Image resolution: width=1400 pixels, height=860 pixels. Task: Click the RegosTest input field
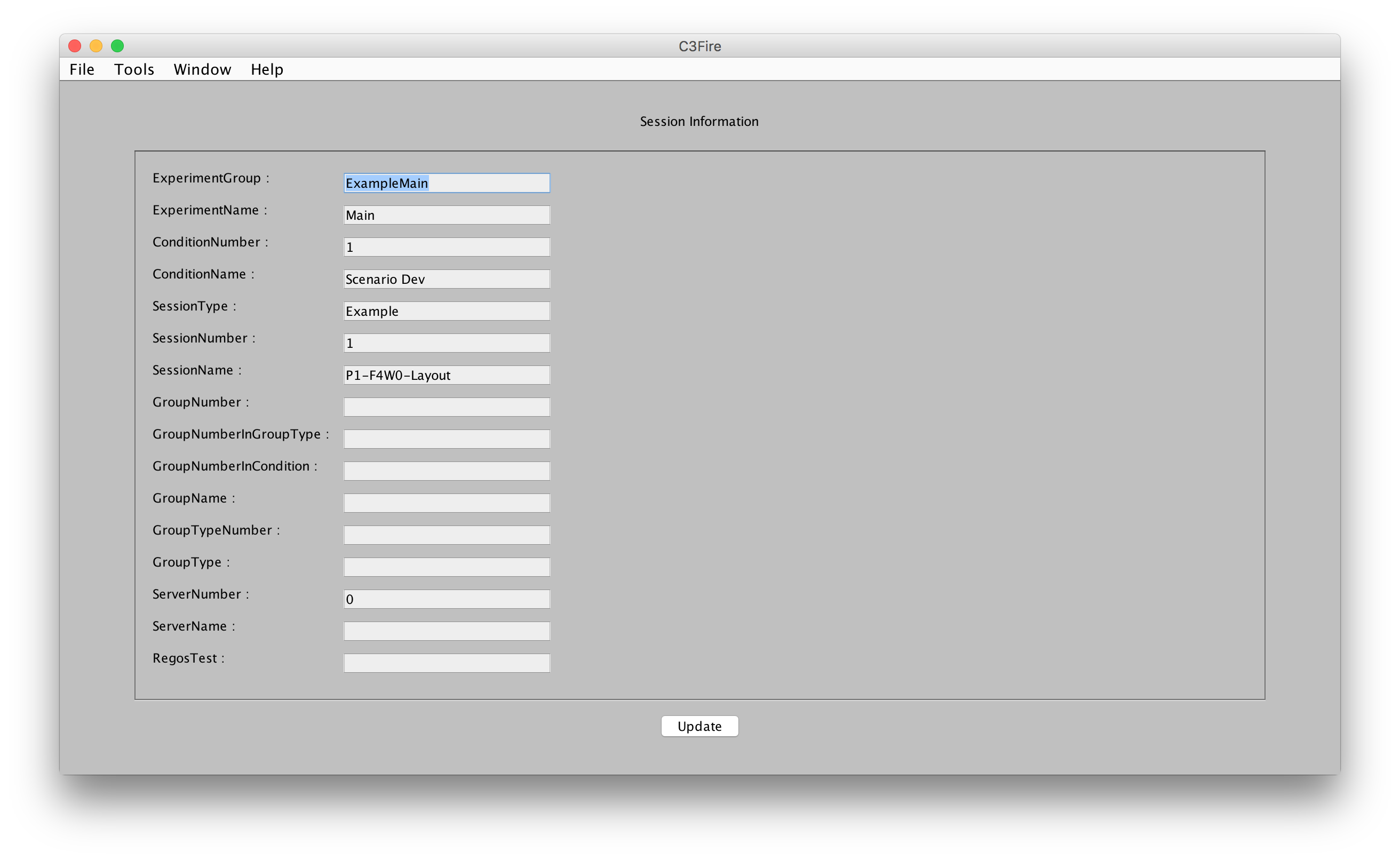447,663
